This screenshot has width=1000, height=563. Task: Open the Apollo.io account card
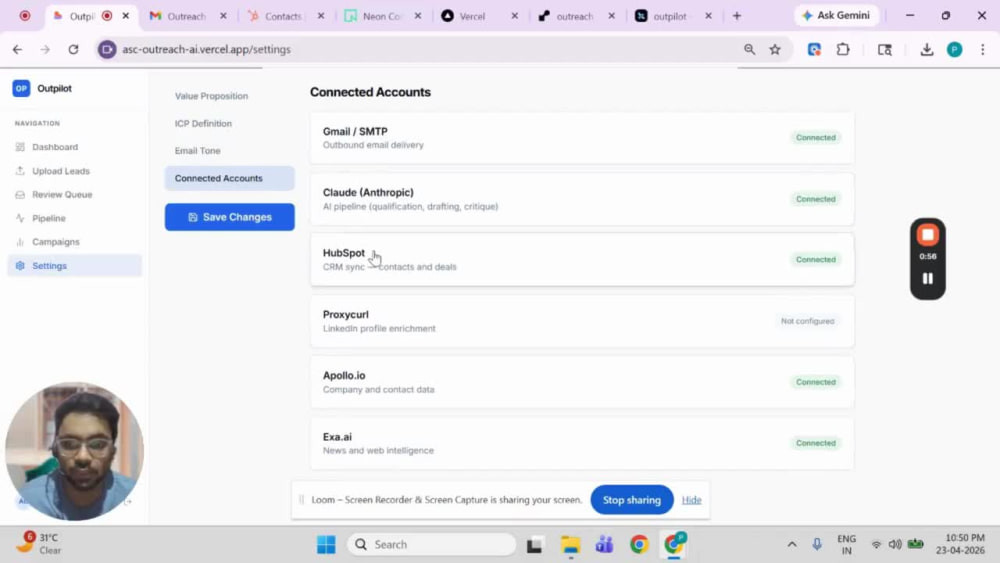pos(582,382)
